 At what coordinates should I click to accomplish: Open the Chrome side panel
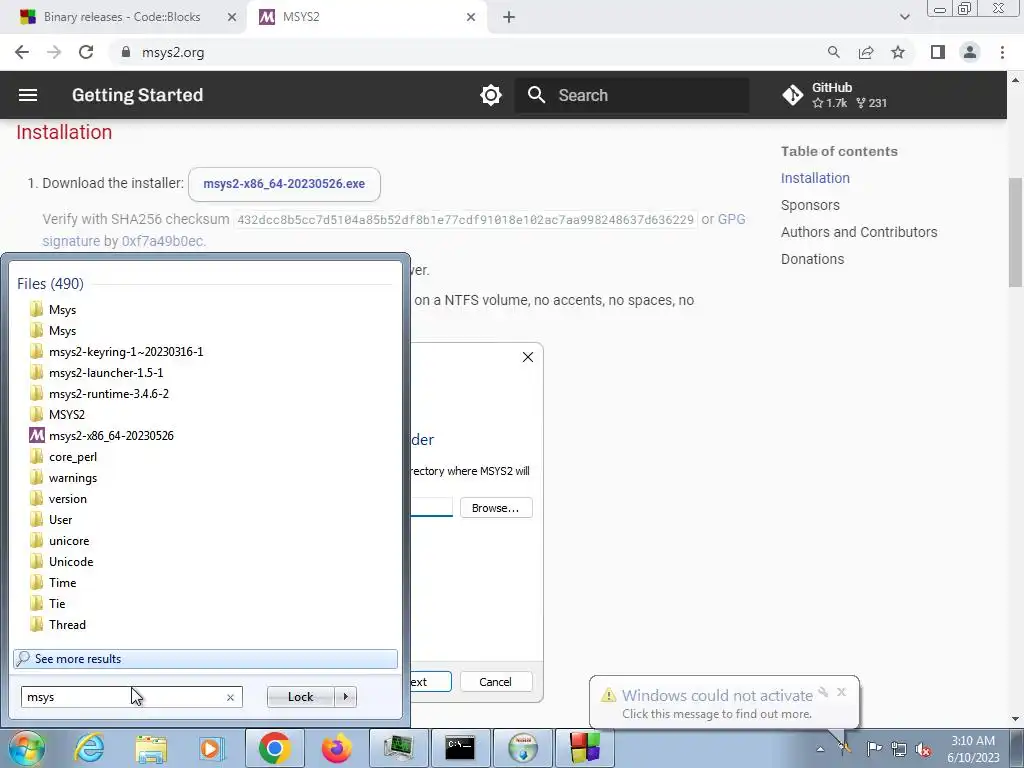pos(938,52)
